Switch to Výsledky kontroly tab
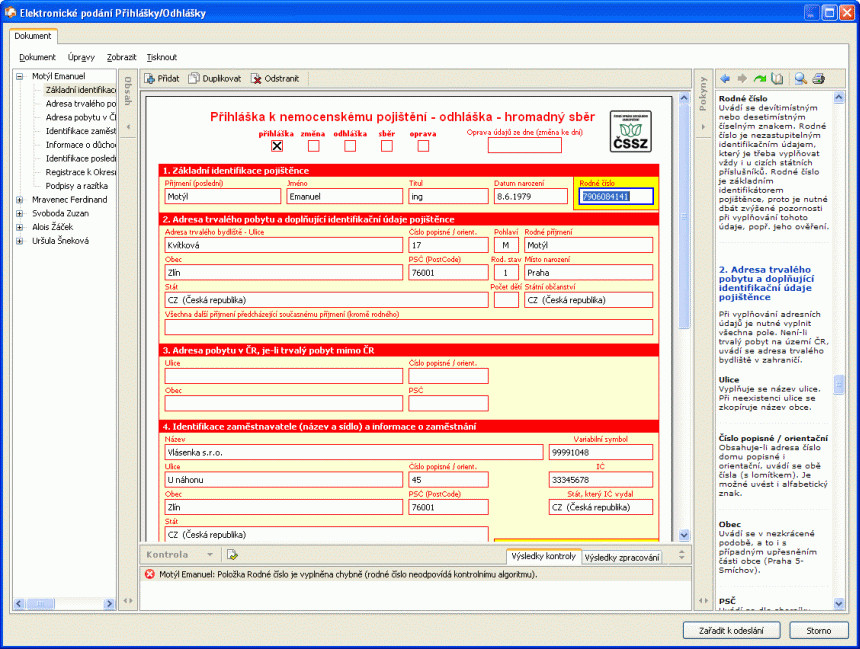860x649 pixels. point(544,556)
